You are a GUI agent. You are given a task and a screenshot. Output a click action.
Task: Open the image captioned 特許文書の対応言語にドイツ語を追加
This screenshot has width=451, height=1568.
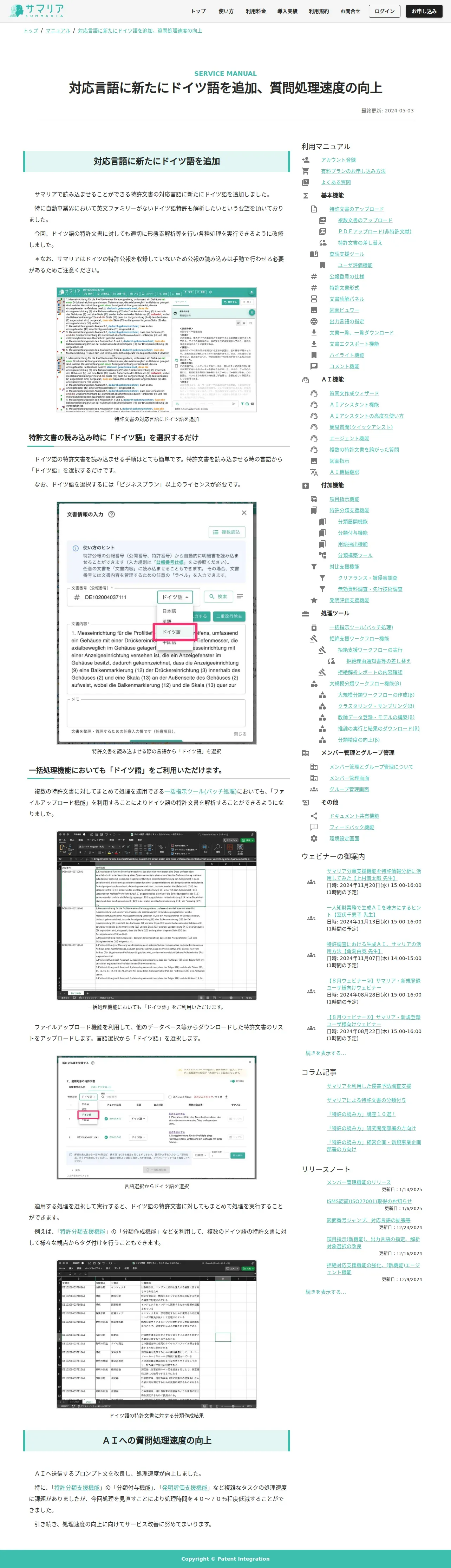(x=156, y=350)
